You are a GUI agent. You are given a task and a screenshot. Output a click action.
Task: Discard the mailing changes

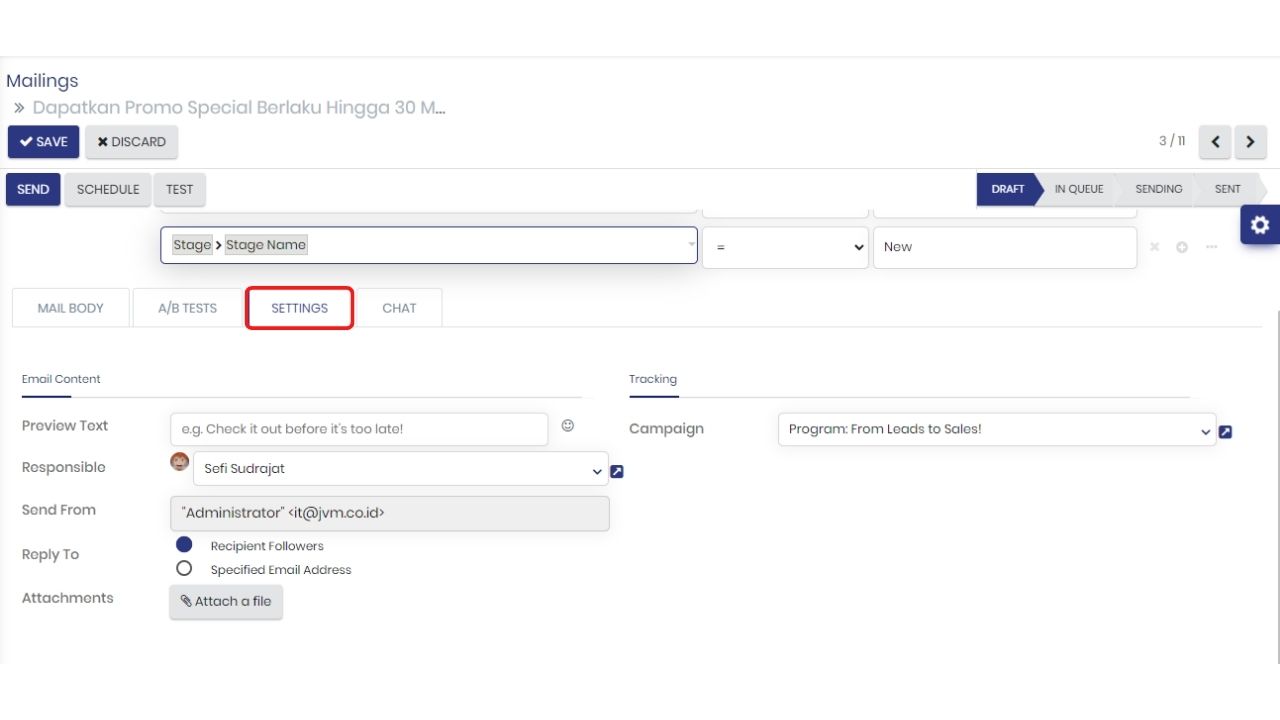coord(132,142)
